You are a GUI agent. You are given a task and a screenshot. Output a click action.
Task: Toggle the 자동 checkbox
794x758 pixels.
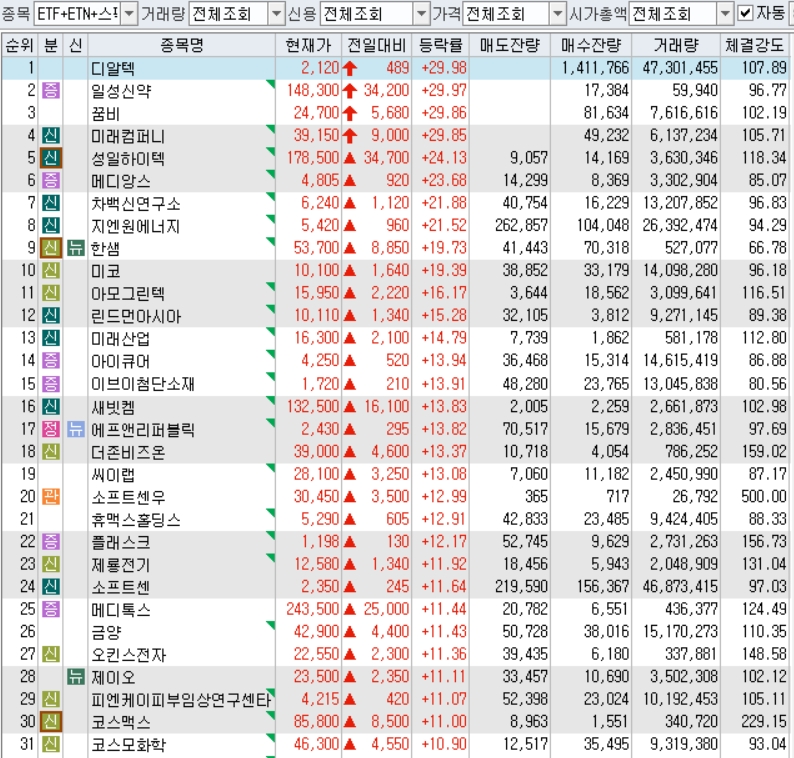pyautogui.click(x=745, y=13)
